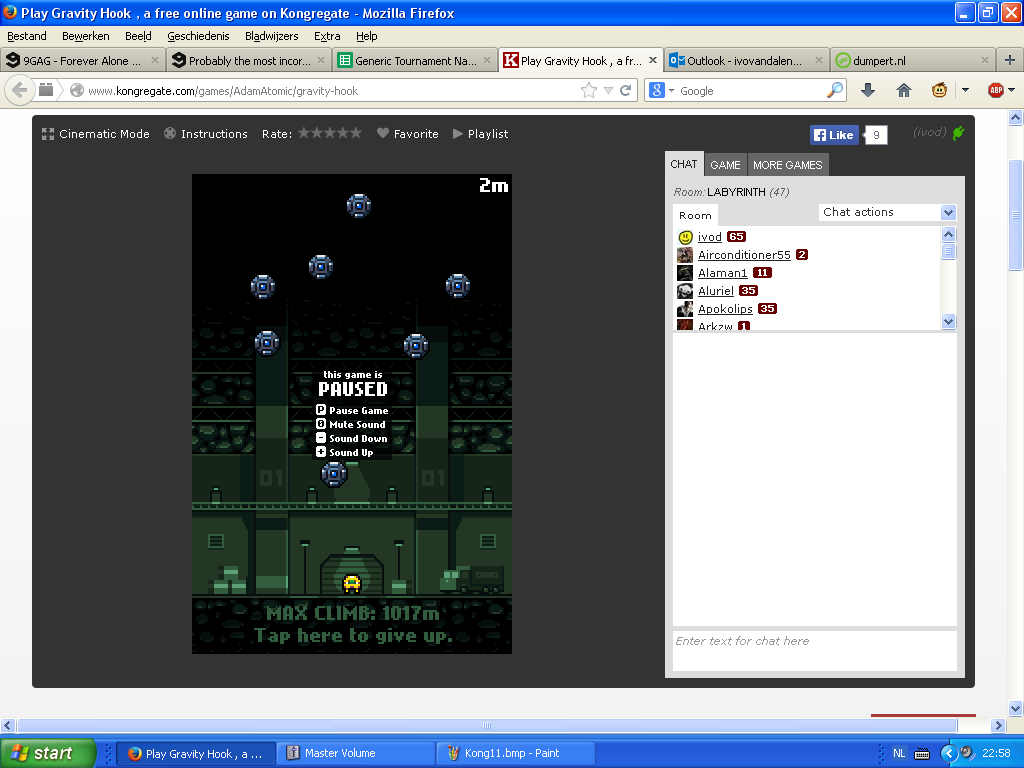Image resolution: width=1024 pixels, height=768 pixels.
Task: Open ivod user profile link
Action: (709, 237)
